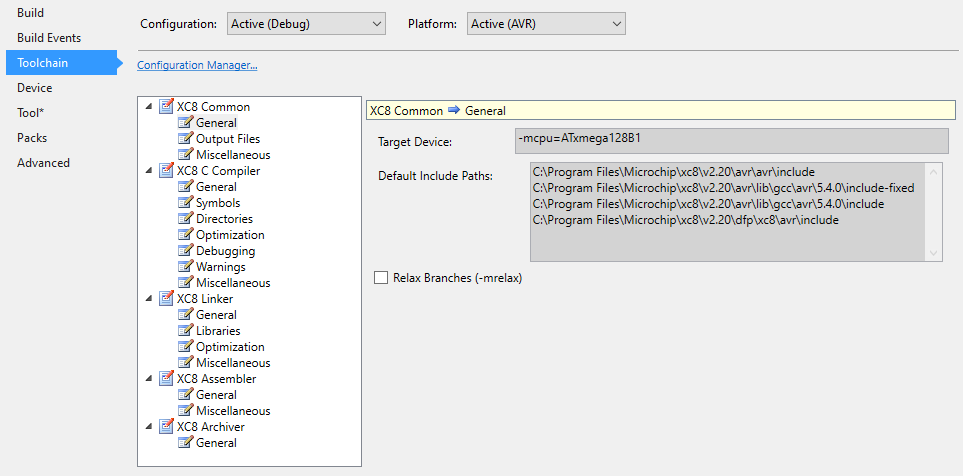Click the Symbols page icon

click(185, 203)
